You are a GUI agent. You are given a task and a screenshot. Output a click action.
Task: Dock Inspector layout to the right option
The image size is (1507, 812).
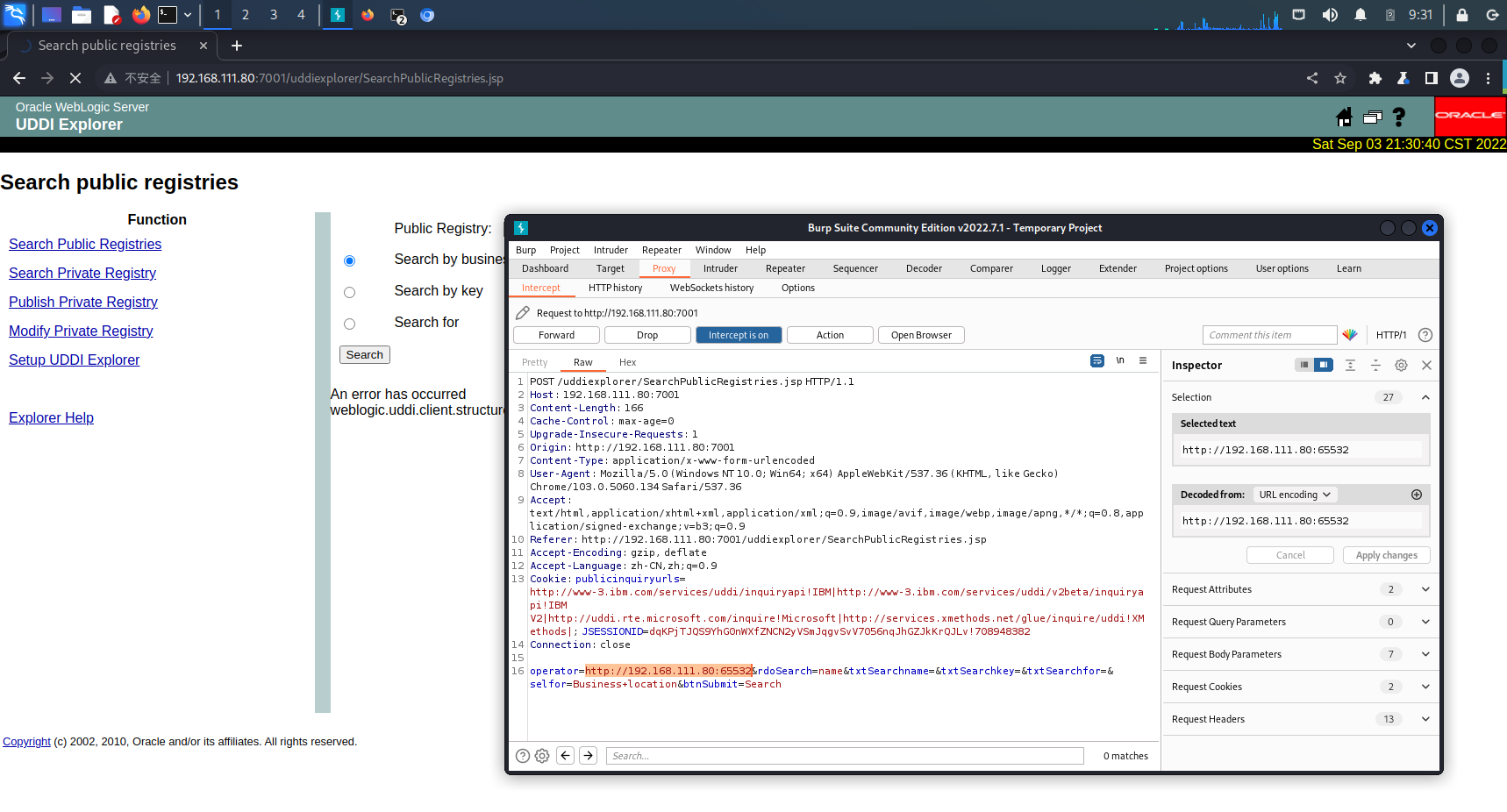(x=1324, y=365)
